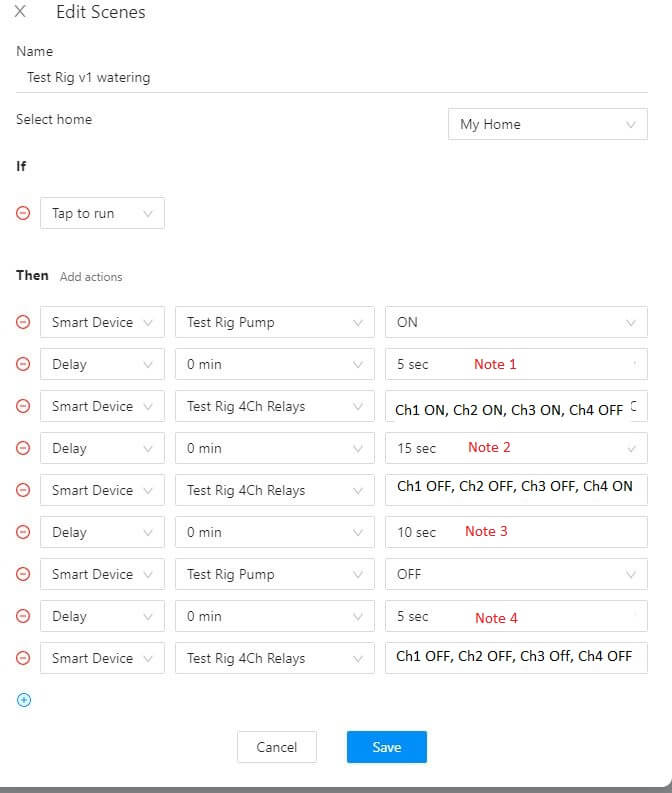Open the My Home dropdown
This screenshot has height=793, width=672.
click(547, 124)
